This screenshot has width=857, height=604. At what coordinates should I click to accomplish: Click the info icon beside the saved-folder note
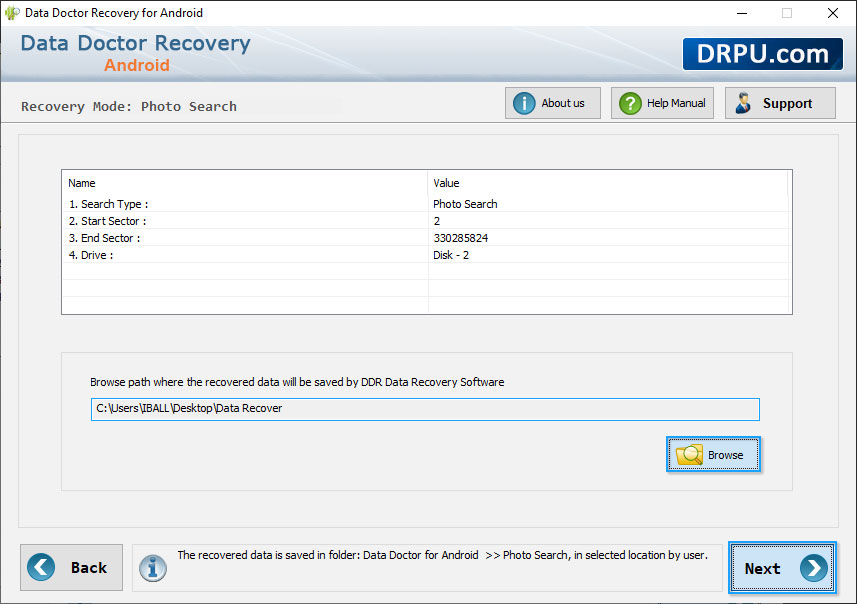coord(152,568)
